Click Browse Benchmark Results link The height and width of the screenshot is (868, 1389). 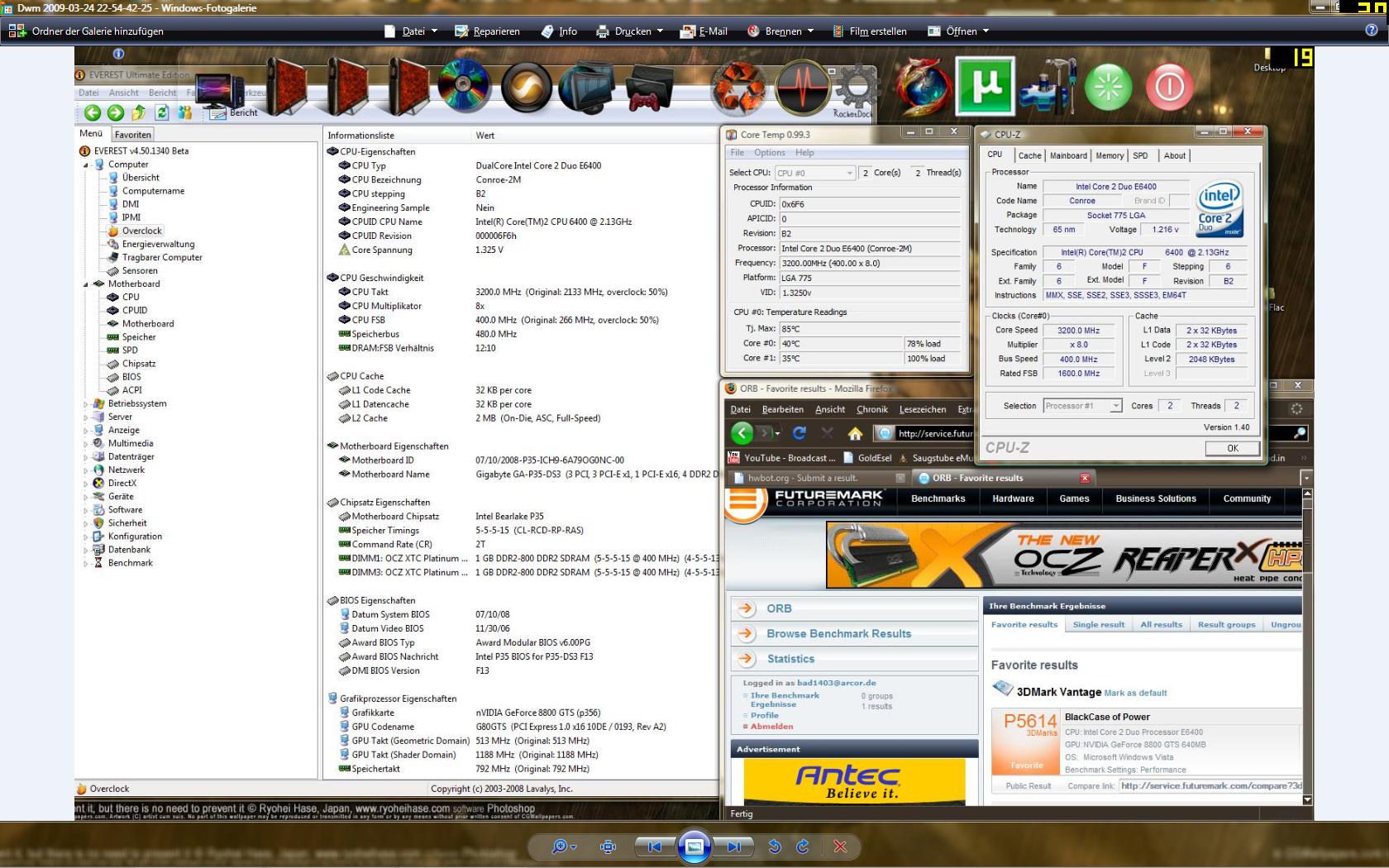838,634
